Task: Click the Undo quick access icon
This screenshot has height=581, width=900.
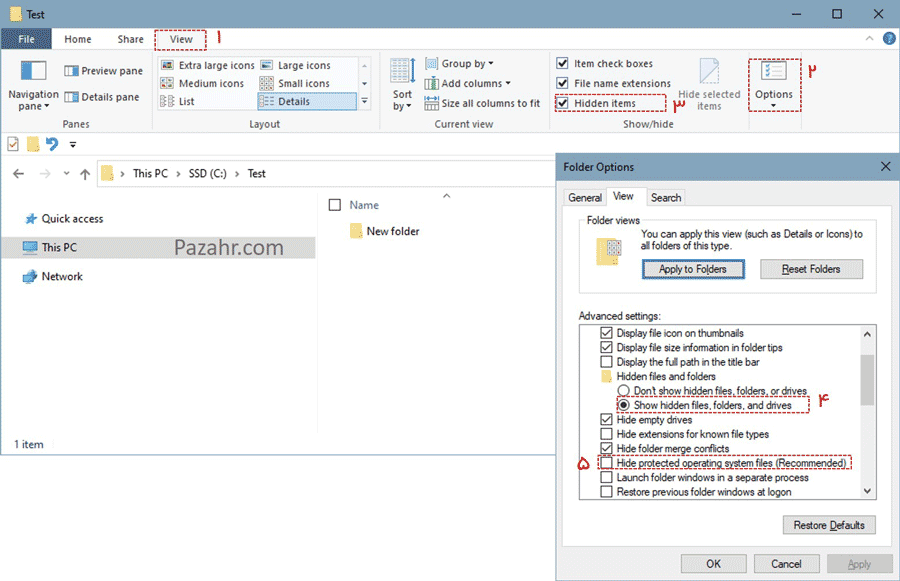Action: pyautogui.click(x=52, y=144)
